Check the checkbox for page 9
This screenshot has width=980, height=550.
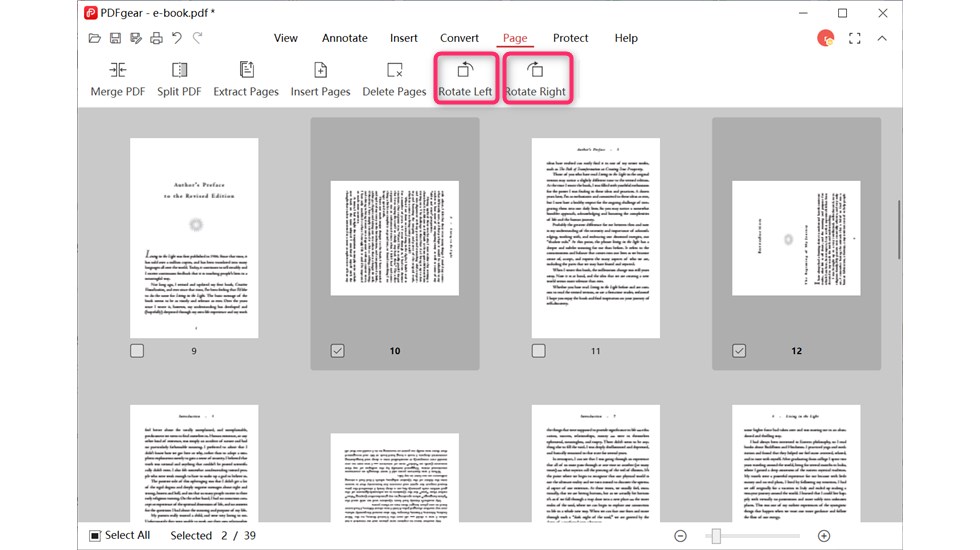point(137,351)
